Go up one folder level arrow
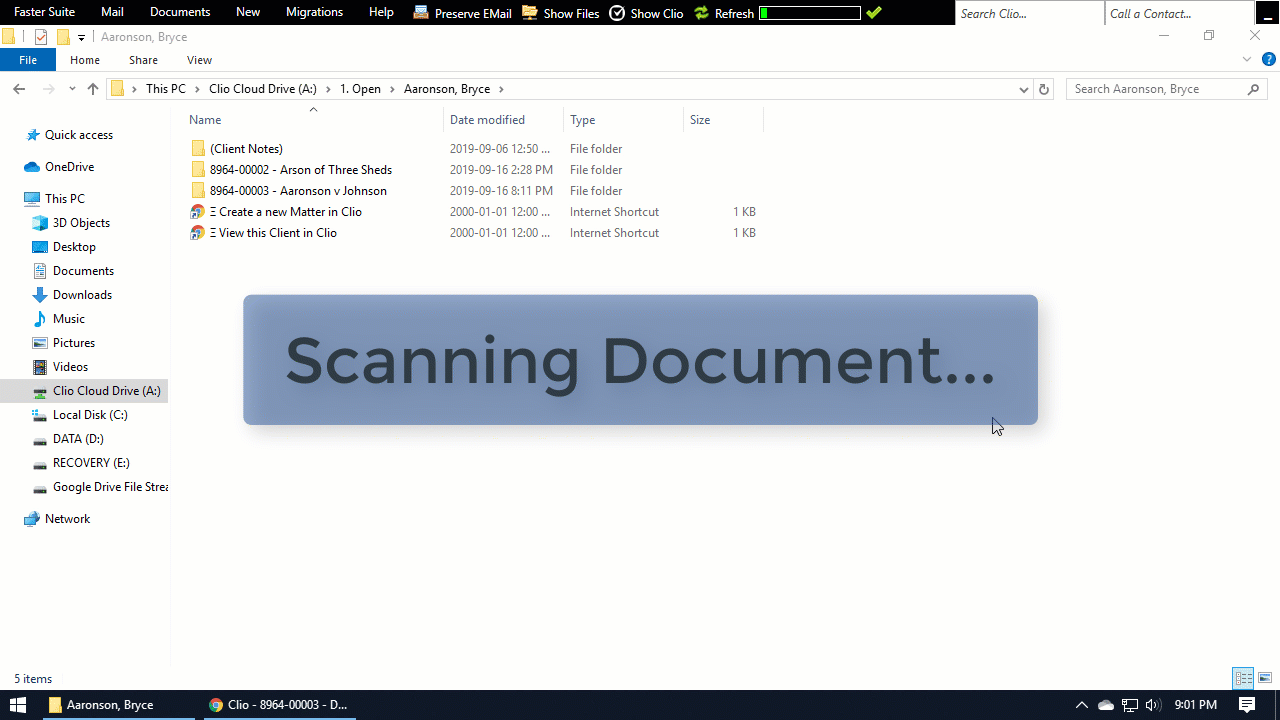 coord(93,89)
